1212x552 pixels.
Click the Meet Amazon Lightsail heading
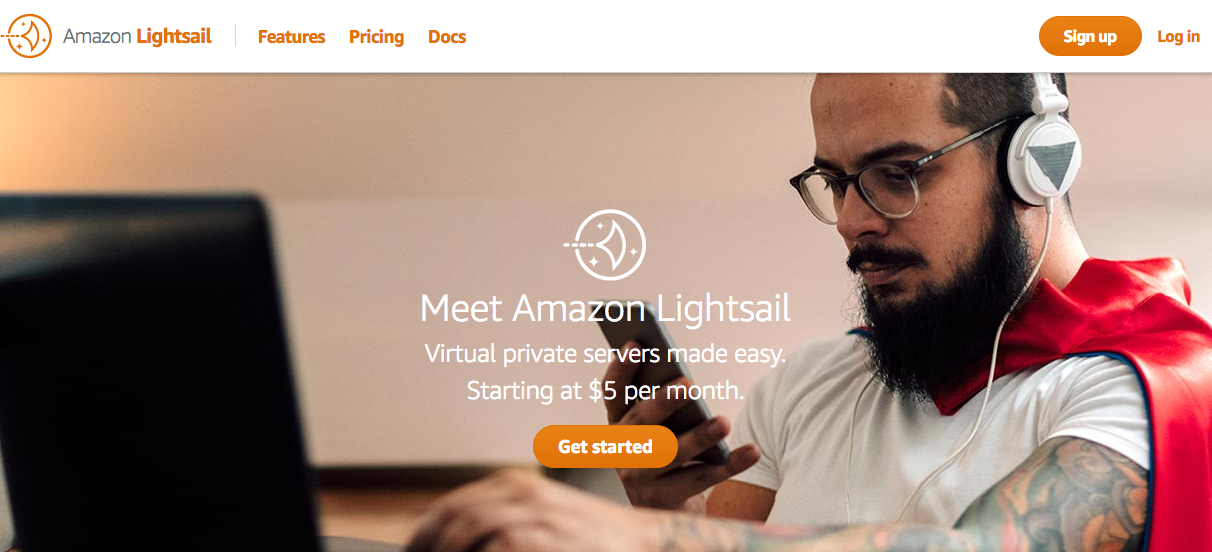(605, 308)
